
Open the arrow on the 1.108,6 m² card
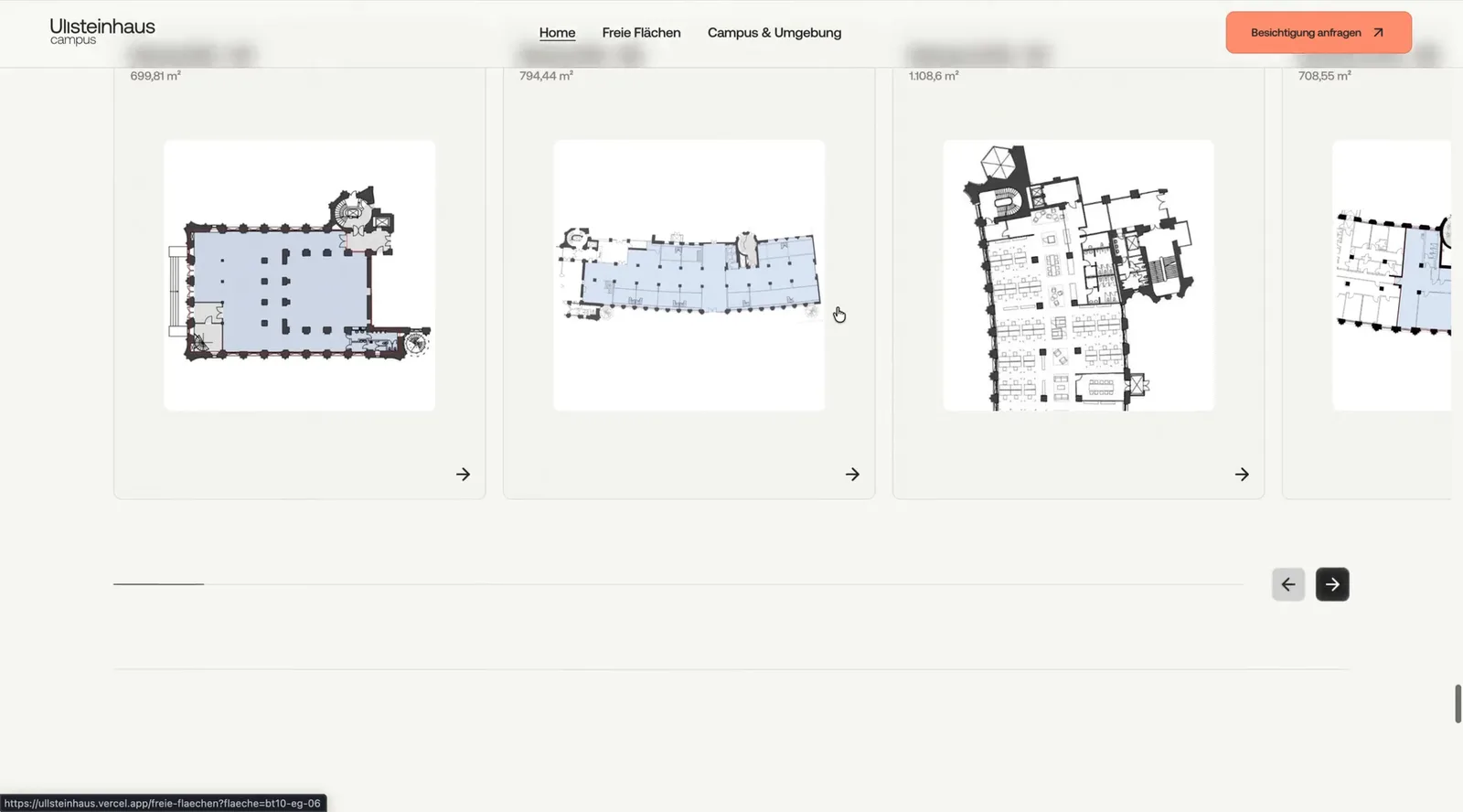click(x=1242, y=475)
